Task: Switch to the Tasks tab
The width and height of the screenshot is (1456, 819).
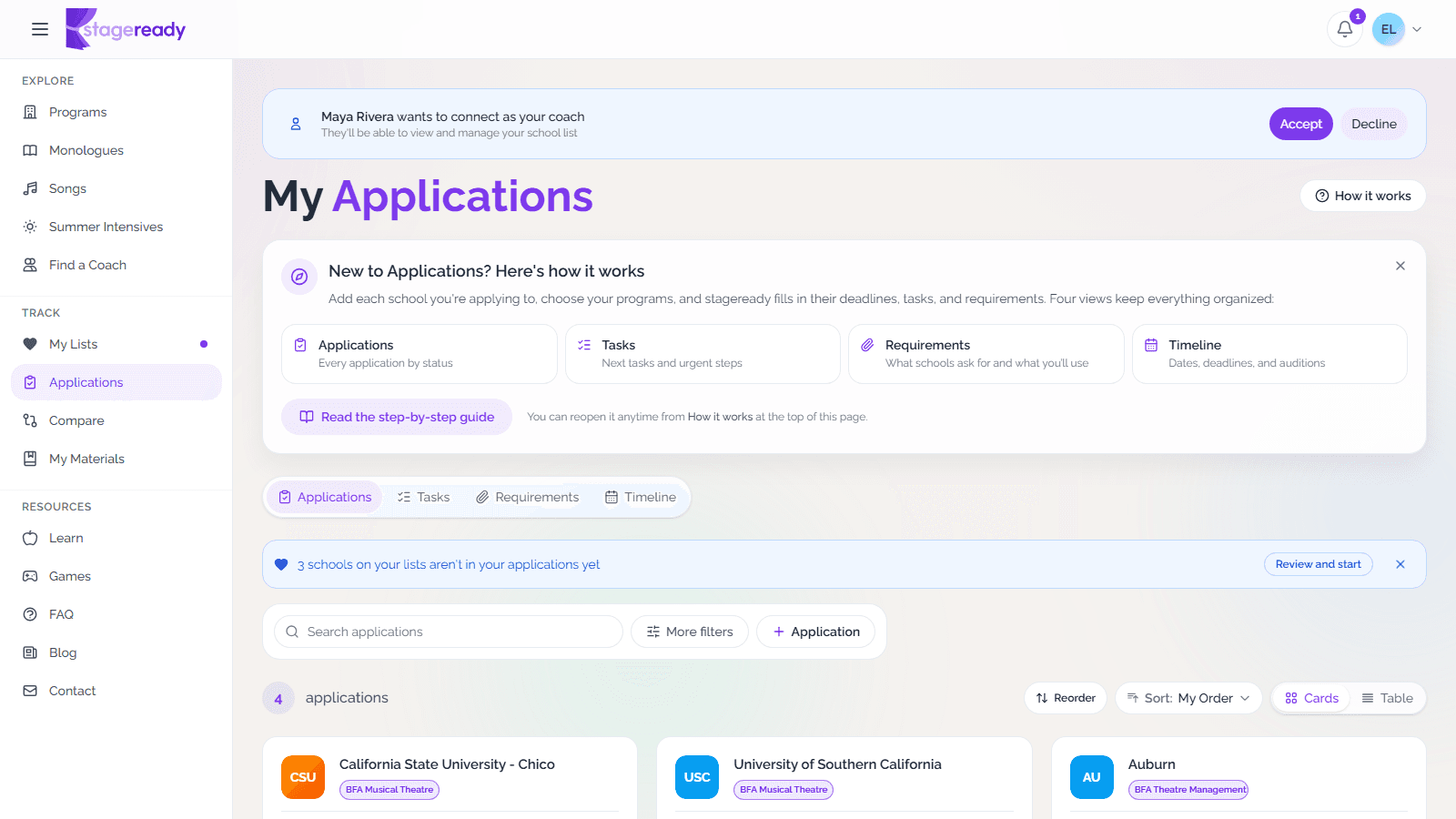Action: point(423,497)
